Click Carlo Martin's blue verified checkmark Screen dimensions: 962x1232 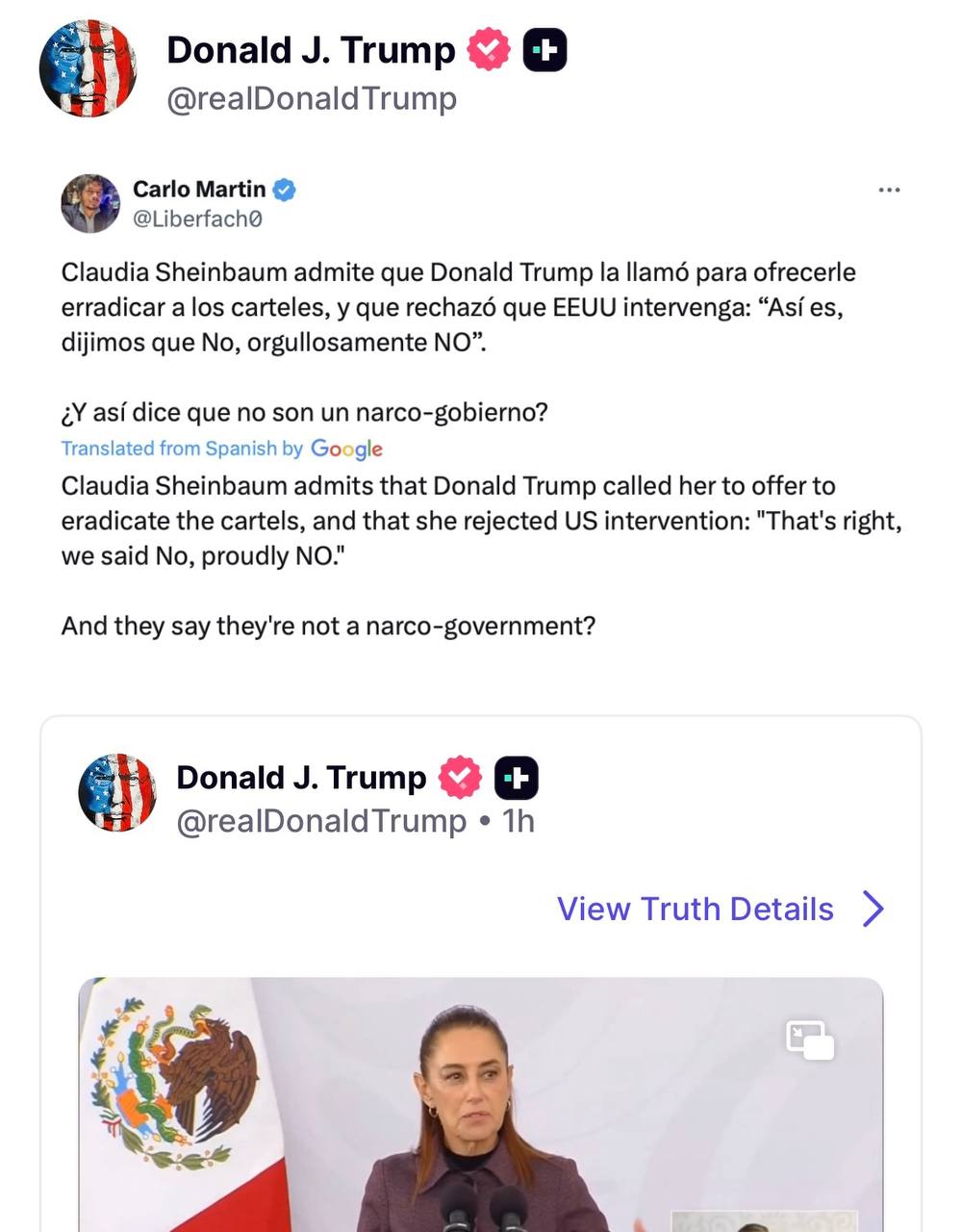[x=284, y=190]
